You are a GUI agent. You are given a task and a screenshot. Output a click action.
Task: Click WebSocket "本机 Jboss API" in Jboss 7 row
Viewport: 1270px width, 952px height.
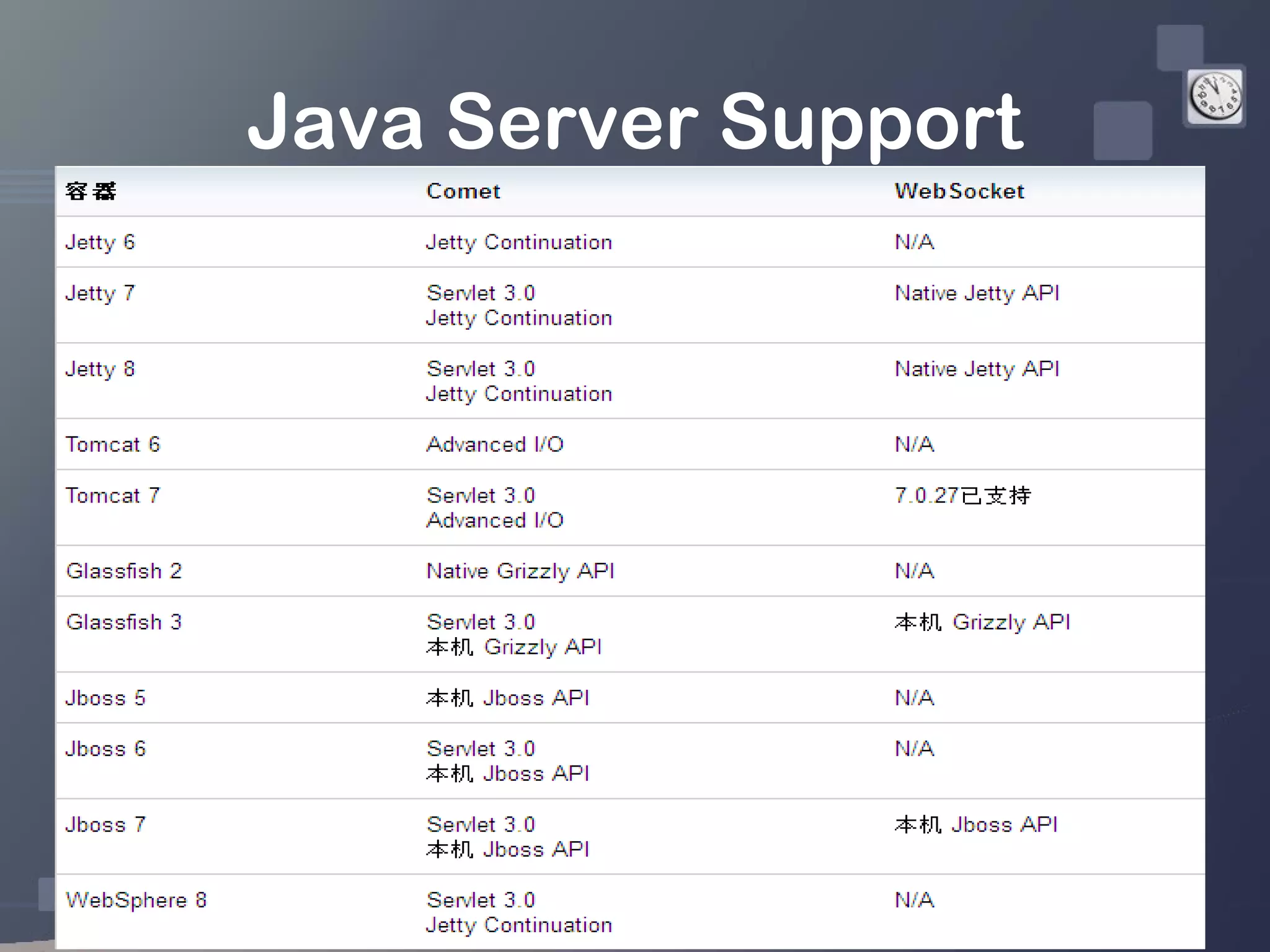(x=976, y=825)
